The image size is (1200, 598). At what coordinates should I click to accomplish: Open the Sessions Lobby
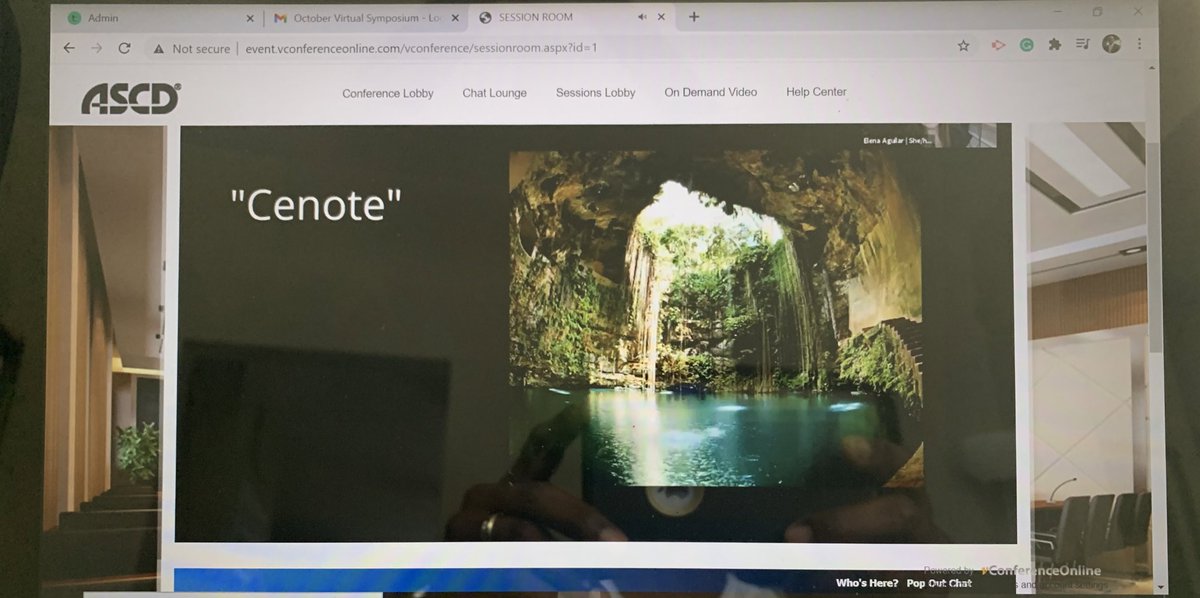coord(595,92)
